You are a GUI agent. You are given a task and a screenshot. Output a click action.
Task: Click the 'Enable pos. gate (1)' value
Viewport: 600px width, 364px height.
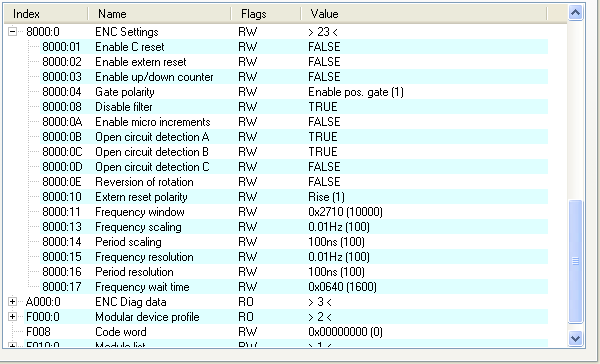[356, 92]
